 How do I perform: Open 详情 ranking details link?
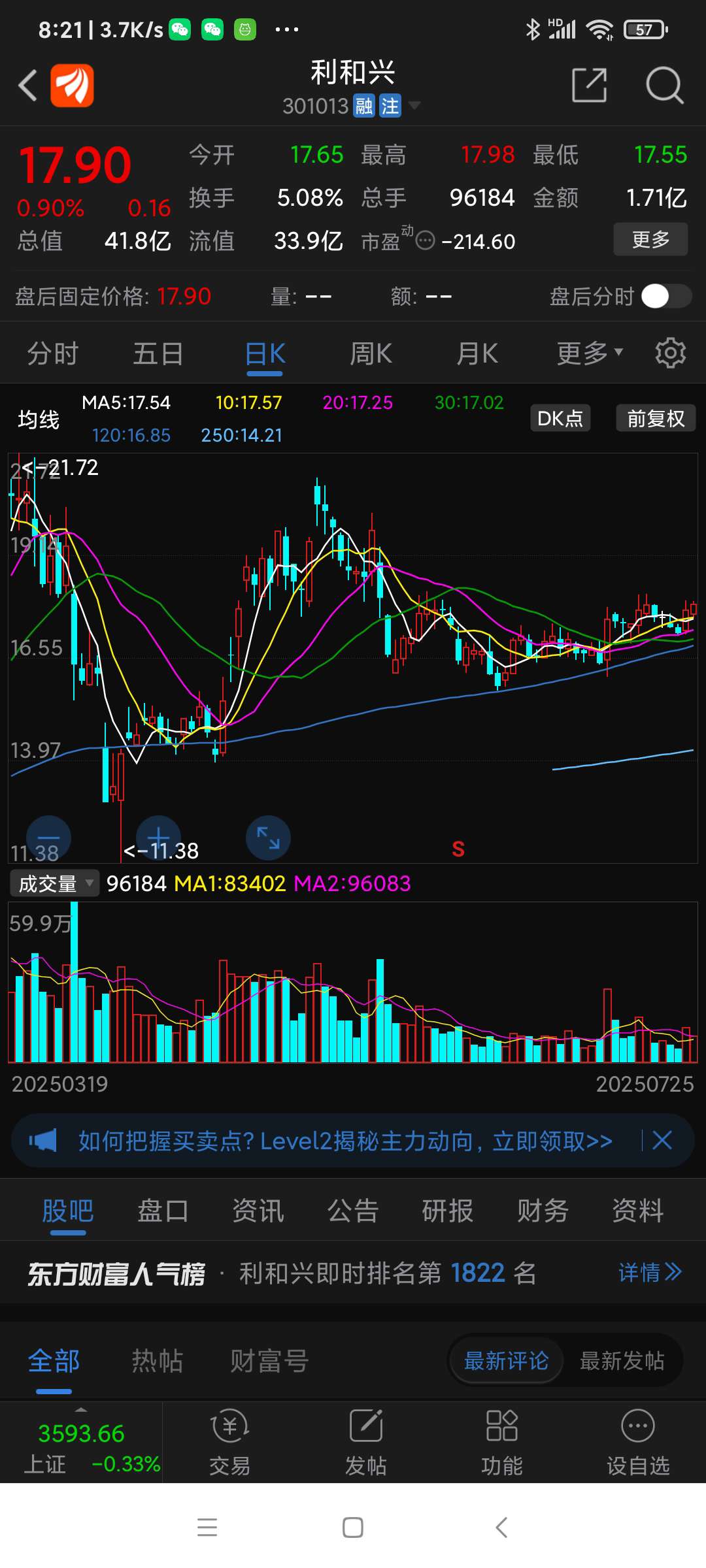(650, 1272)
